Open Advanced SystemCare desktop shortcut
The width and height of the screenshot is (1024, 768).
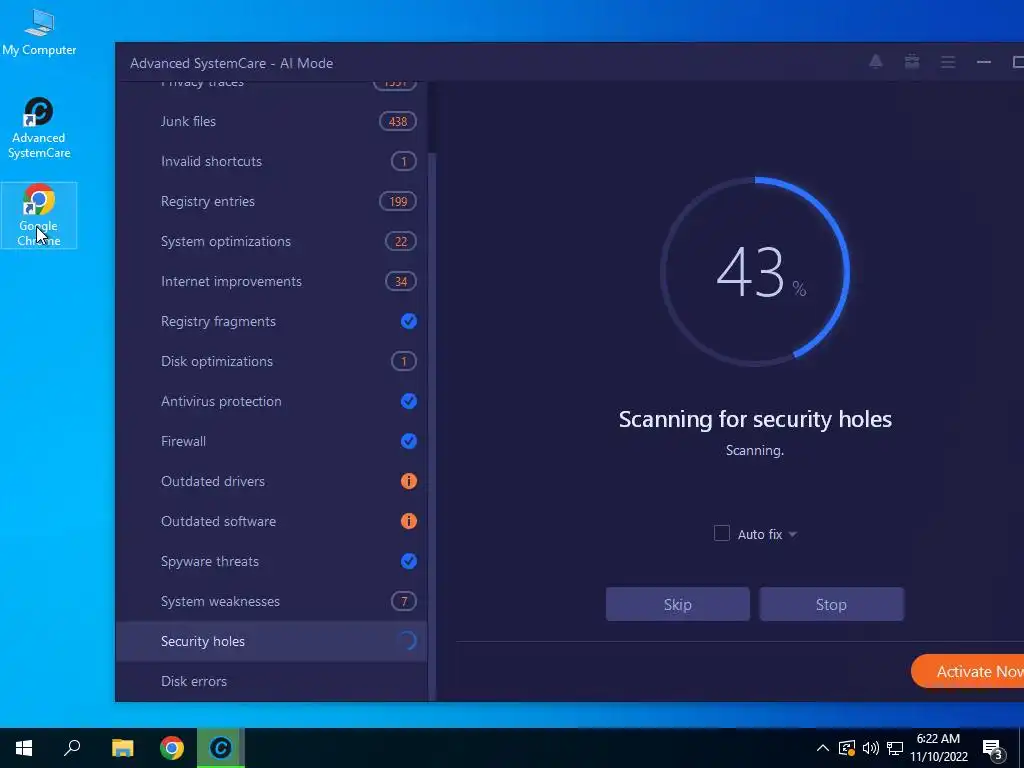39,128
